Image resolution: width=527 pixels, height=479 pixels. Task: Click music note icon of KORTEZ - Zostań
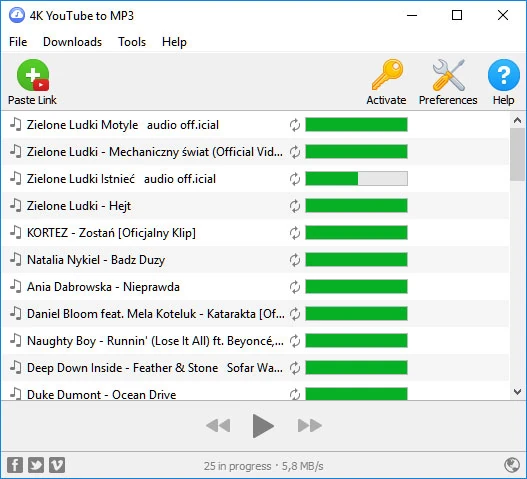[15, 232]
